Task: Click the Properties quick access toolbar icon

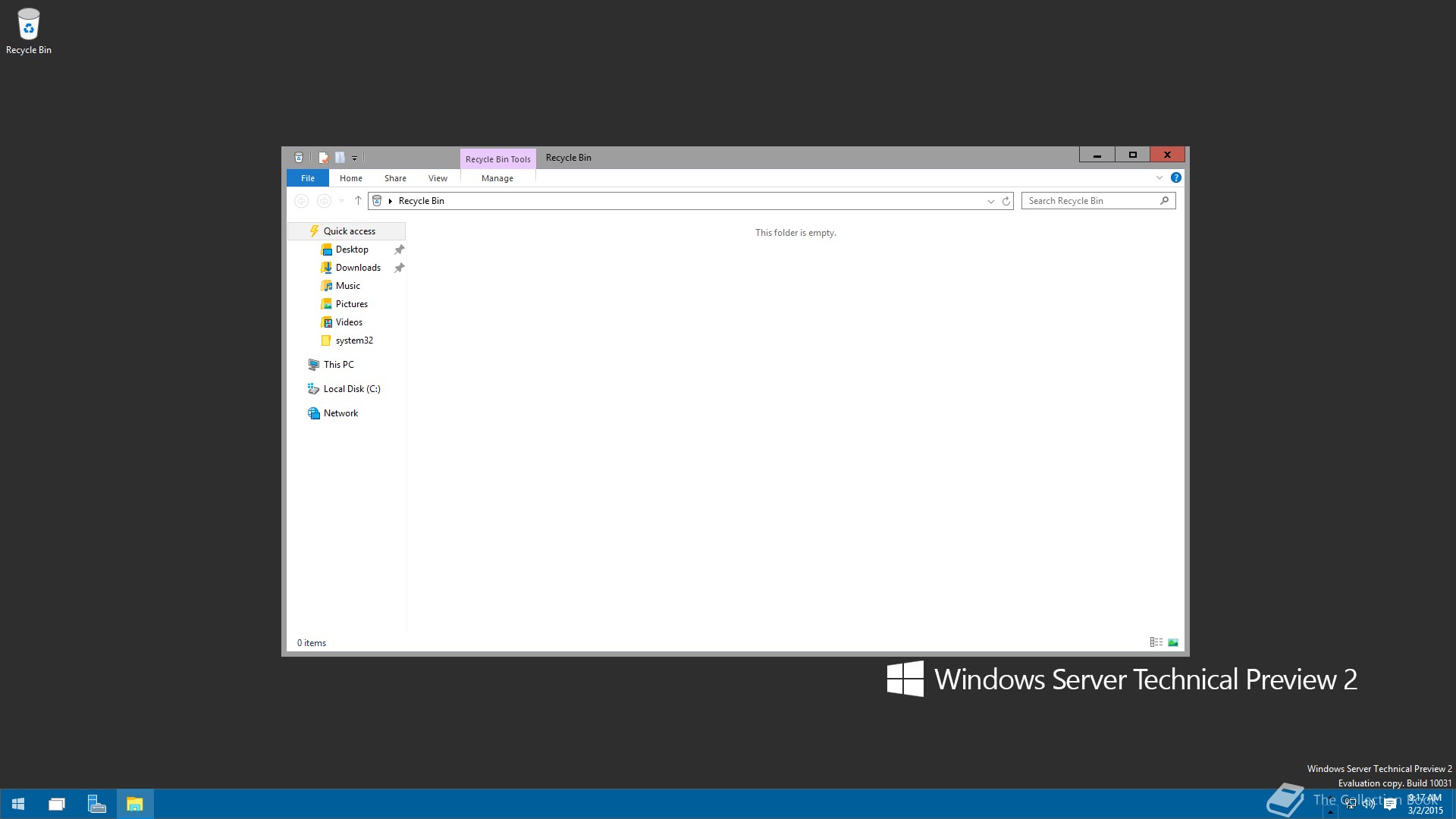Action: [x=324, y=158]
